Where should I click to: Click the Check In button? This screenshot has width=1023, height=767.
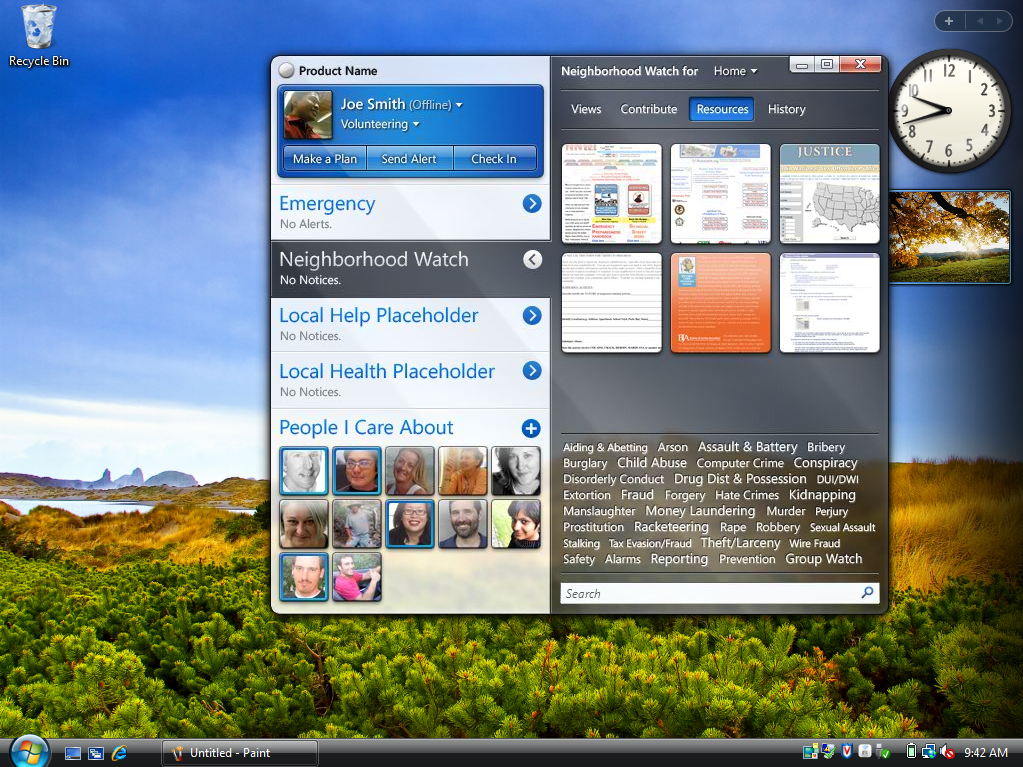pyautogui.click(x=494, y=158)
